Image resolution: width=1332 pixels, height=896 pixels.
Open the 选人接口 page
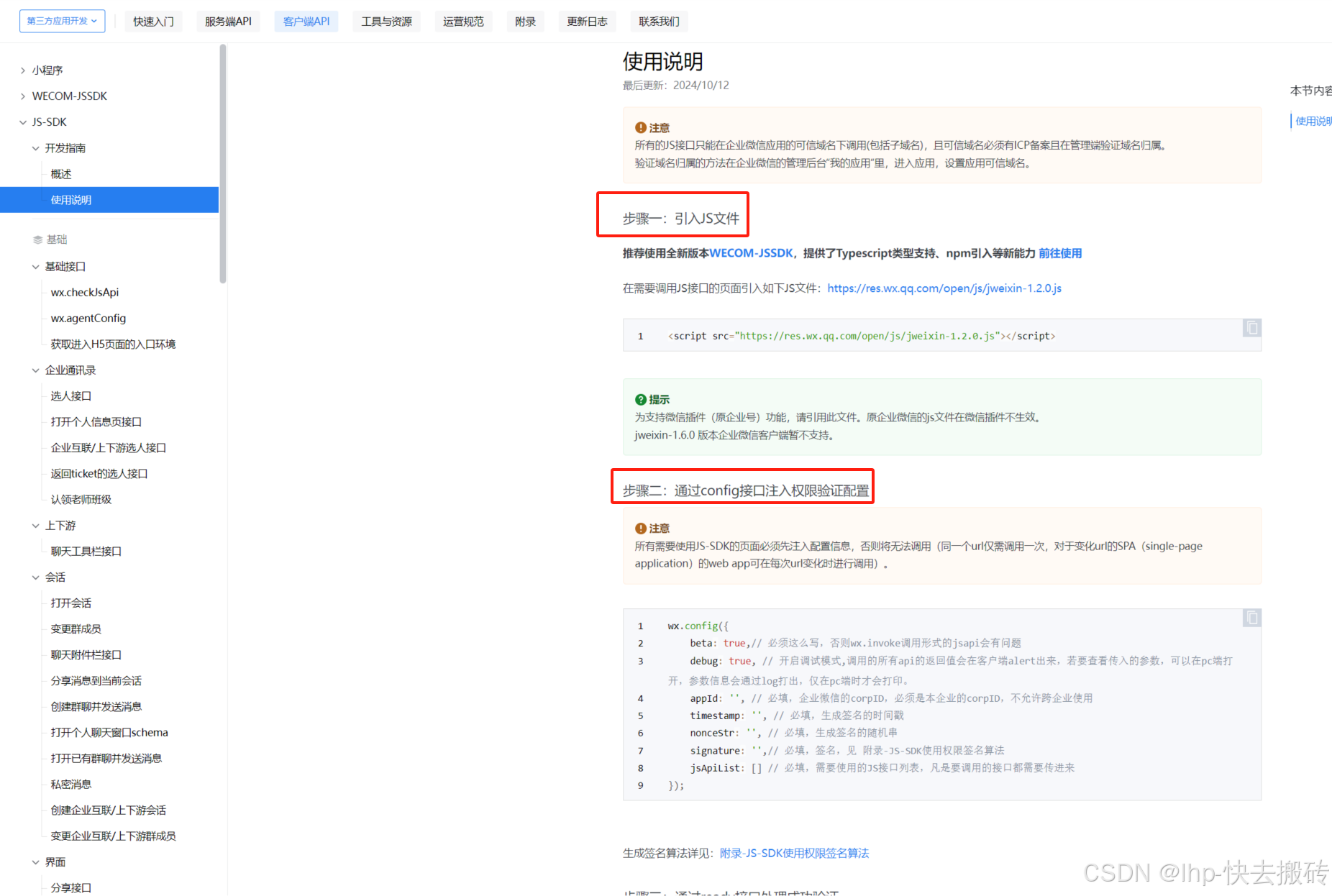[71, 396]
